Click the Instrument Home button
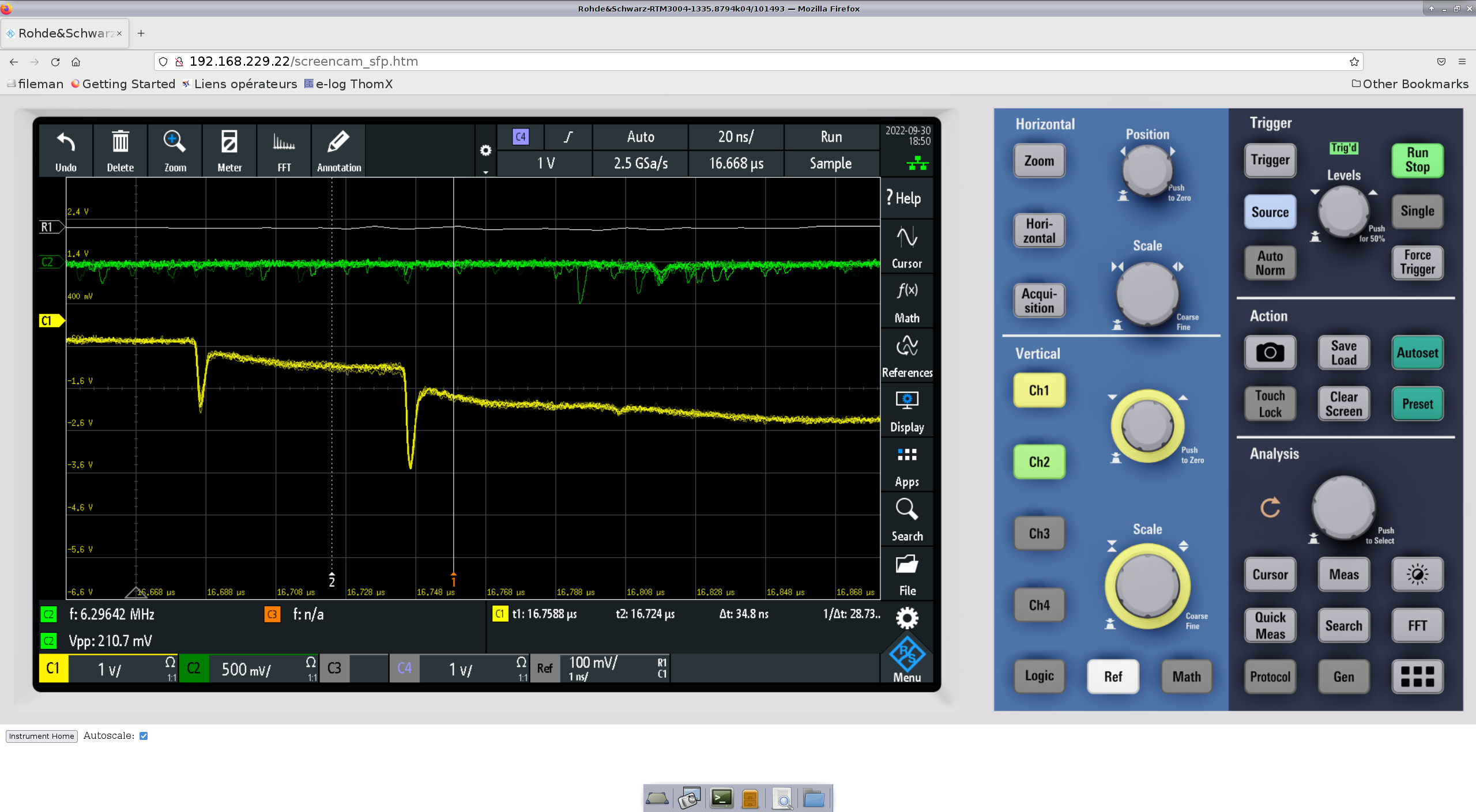The image size is (1476, 812). [42, 736]
